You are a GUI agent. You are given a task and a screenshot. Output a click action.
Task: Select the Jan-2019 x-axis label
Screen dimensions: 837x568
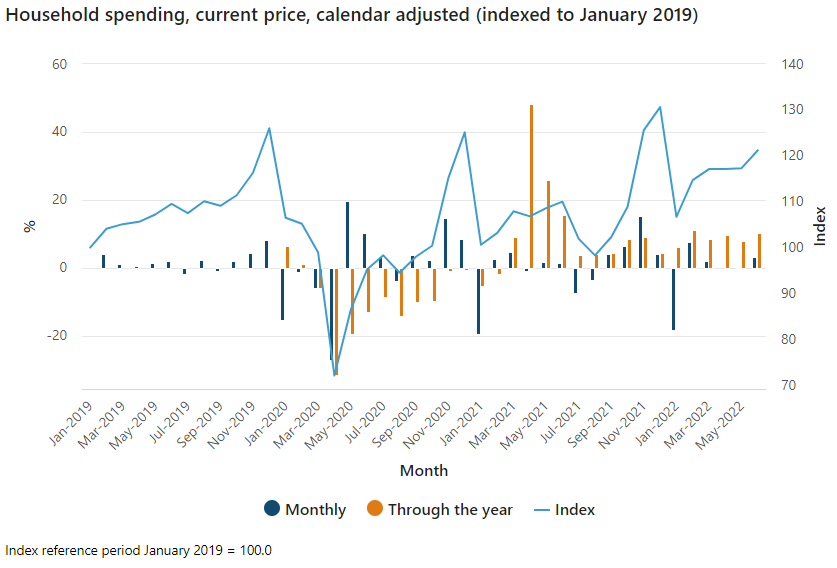pyautogui.click(x=74, y=419)
